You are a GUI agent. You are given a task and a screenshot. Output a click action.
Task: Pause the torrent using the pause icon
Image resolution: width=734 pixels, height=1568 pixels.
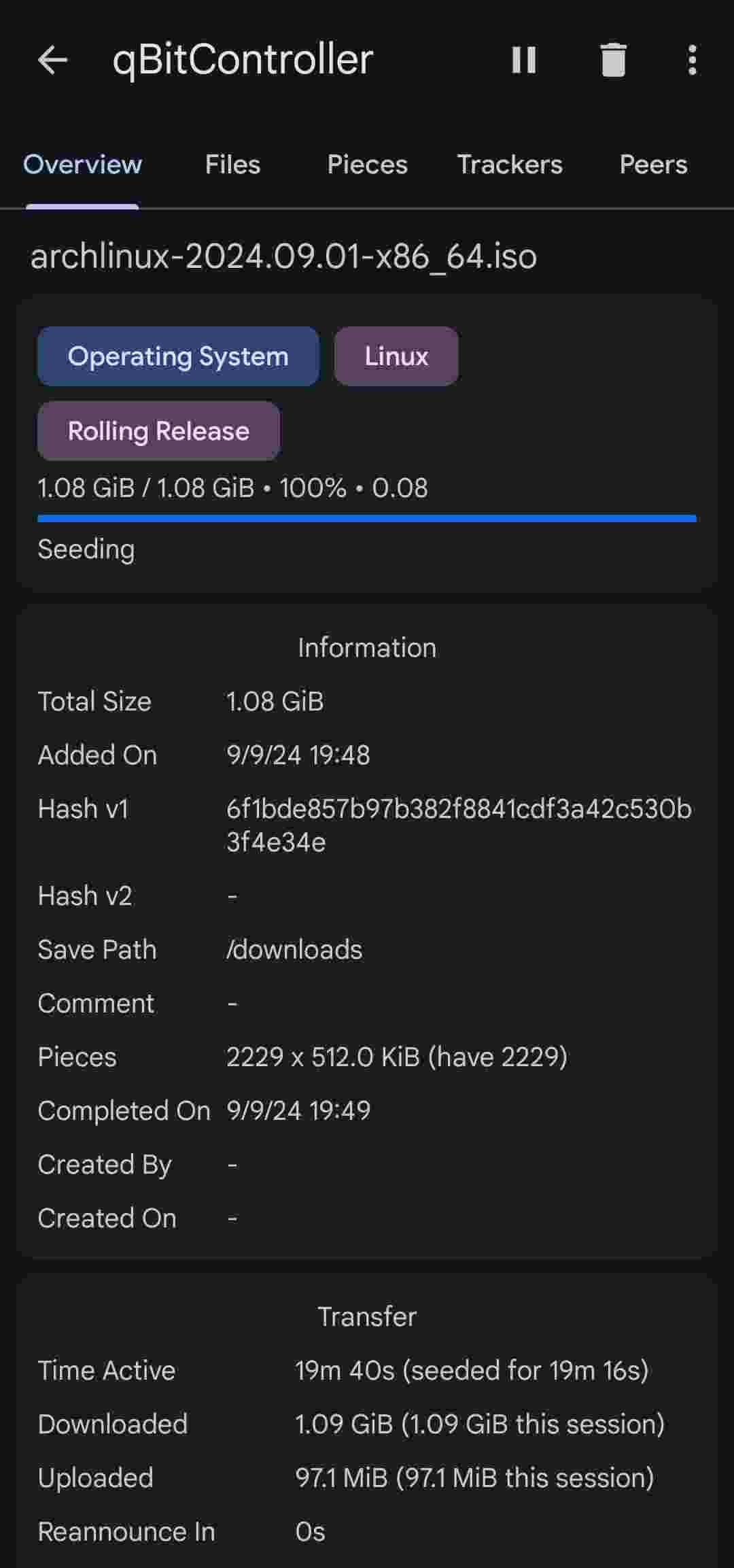pyautogui.click(x=523, y=61)
